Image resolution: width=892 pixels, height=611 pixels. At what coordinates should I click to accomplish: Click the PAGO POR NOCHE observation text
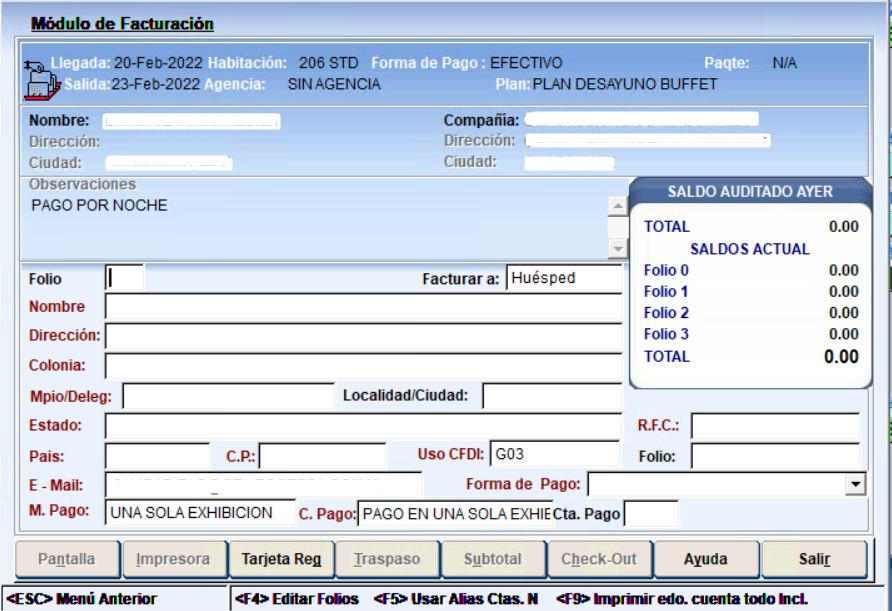[x=99, y=205]
